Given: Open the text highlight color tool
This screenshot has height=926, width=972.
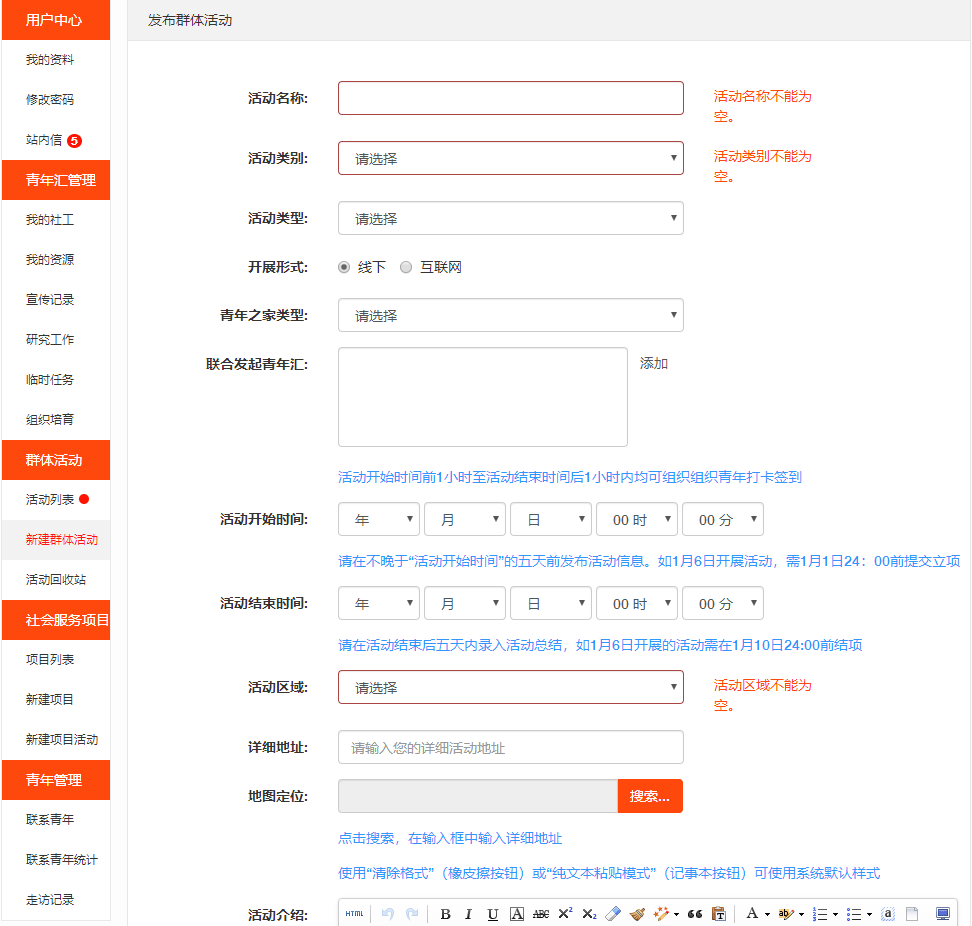Looking at the screenshot, I should 785,914.
